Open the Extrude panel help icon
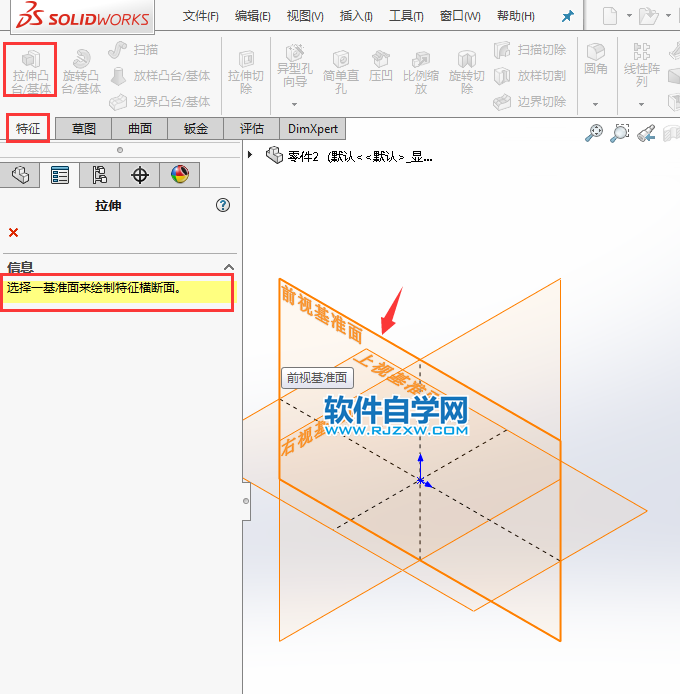Viewport: 680px width, 694px height. [x=223, y=205]
